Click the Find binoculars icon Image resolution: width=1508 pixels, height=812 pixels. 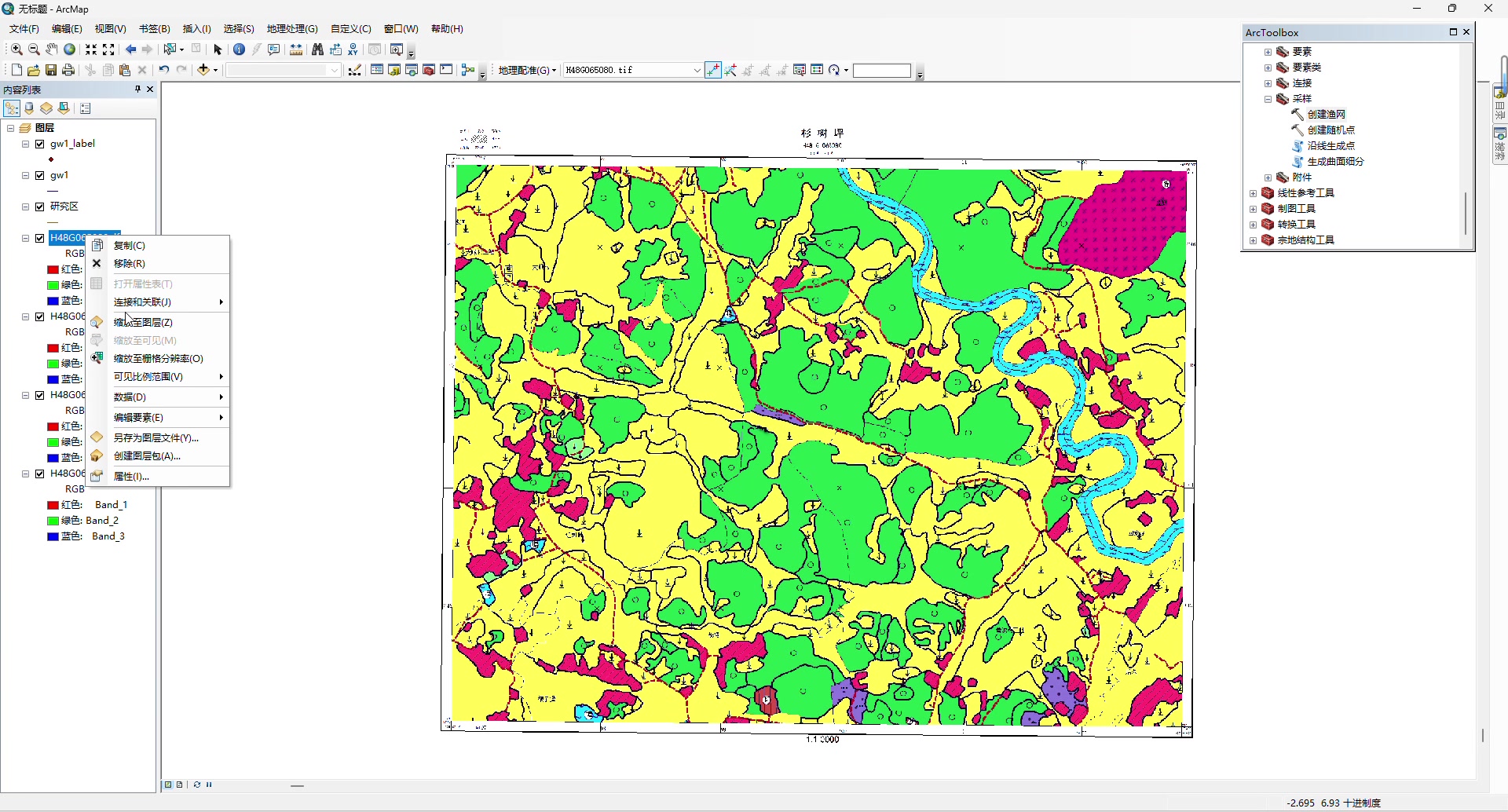(317, 49)
